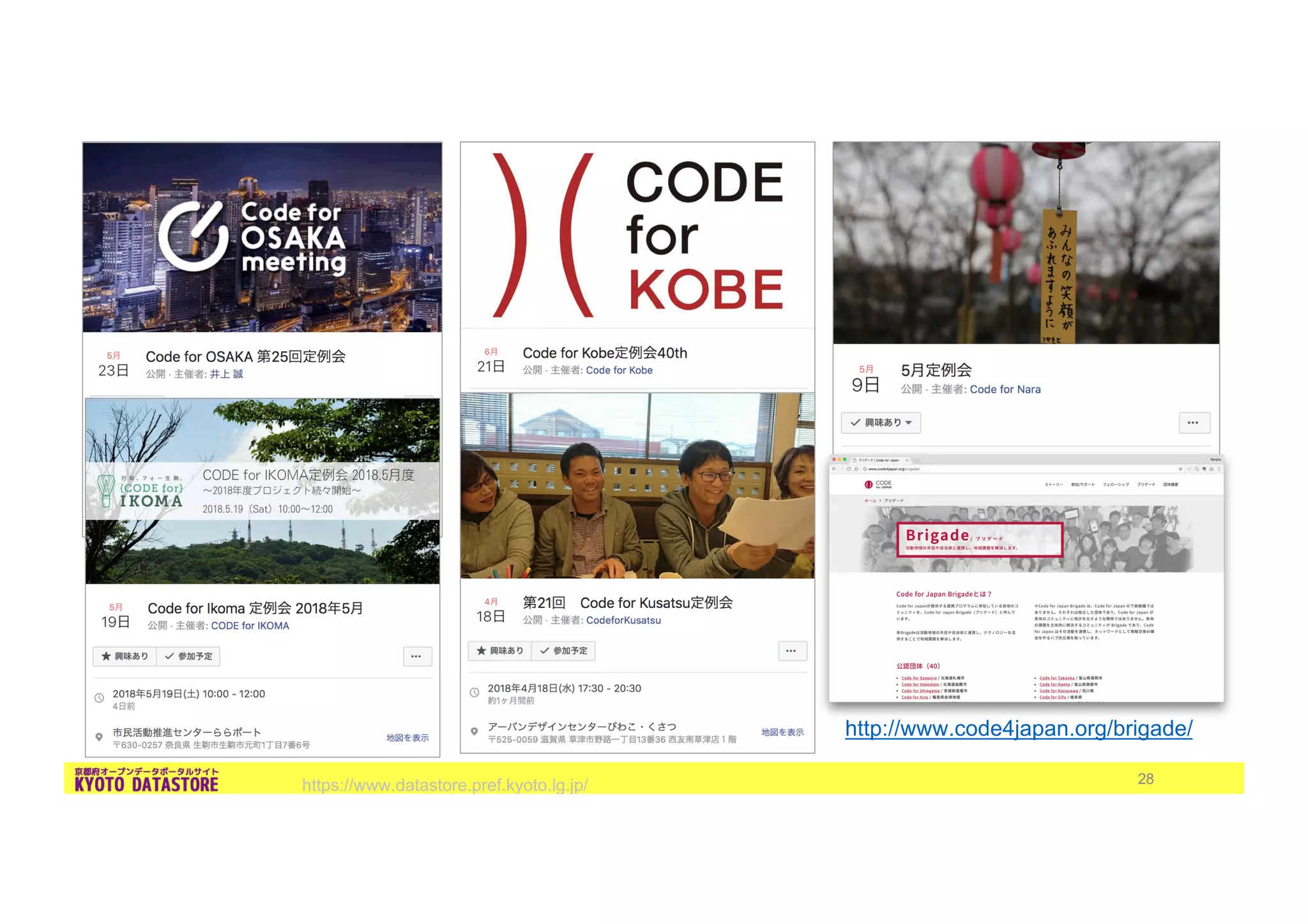This screenshot has width=1308, height=924.
Task: Click the back arrow in Code for Japan browser
Action: click(x=834, y=469)
